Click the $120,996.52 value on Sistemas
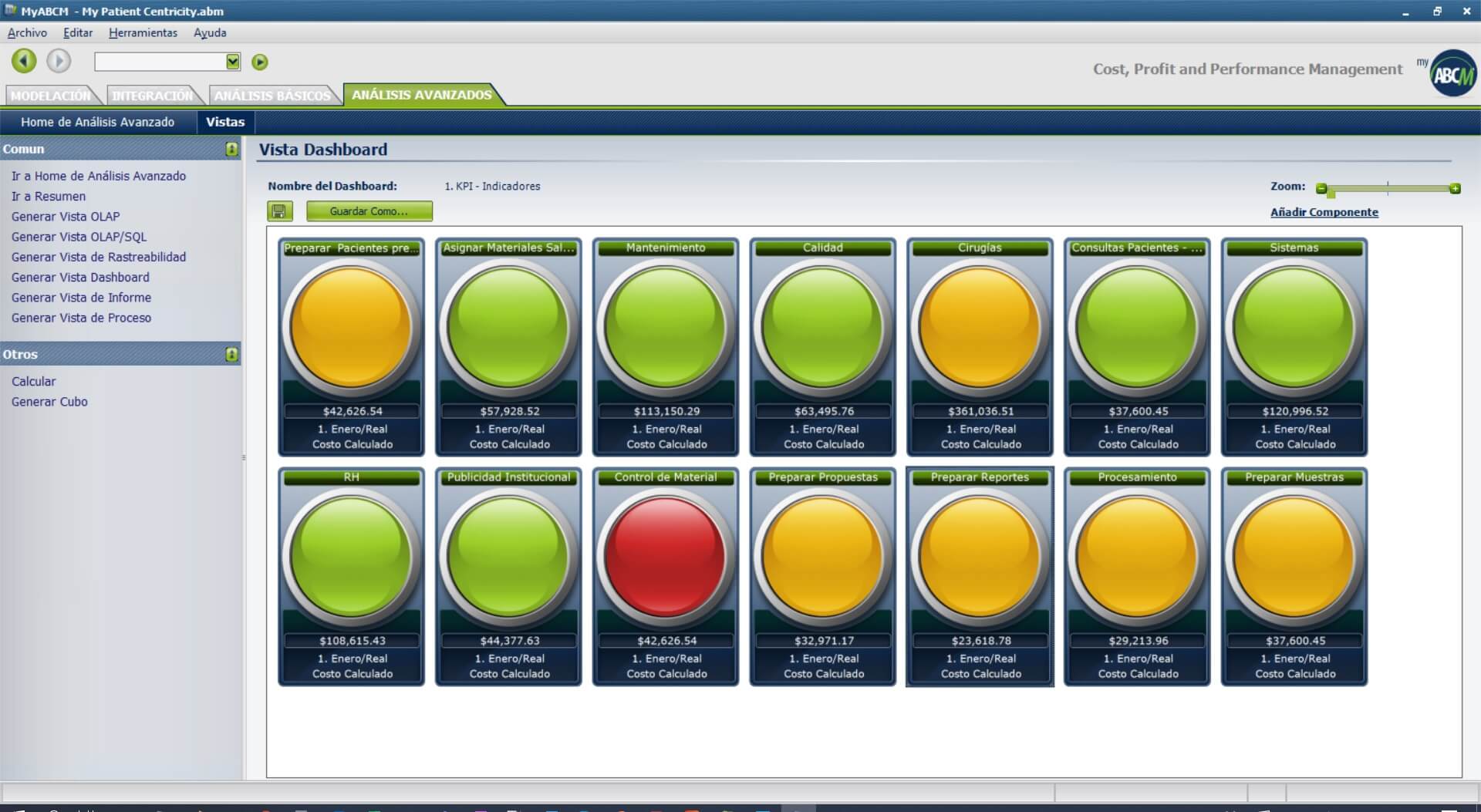1481x812 pixels. [x=1295, y=411]
